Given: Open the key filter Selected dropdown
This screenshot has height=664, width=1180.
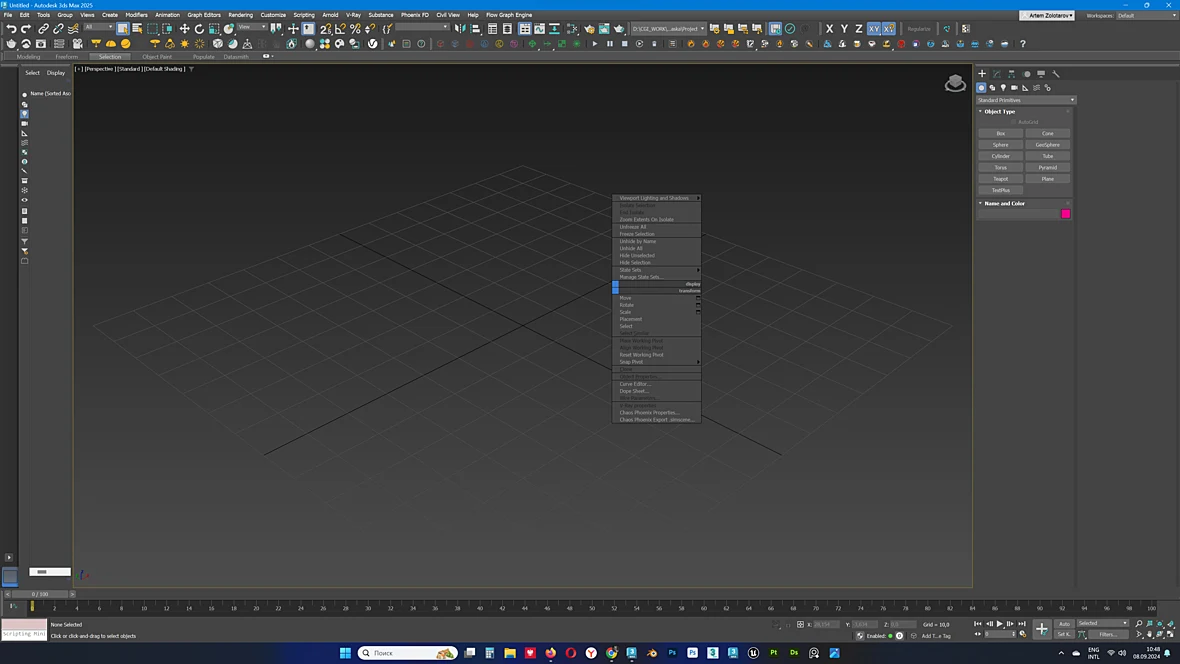Looking at the screenshot, I should [x=1102, y=623].
